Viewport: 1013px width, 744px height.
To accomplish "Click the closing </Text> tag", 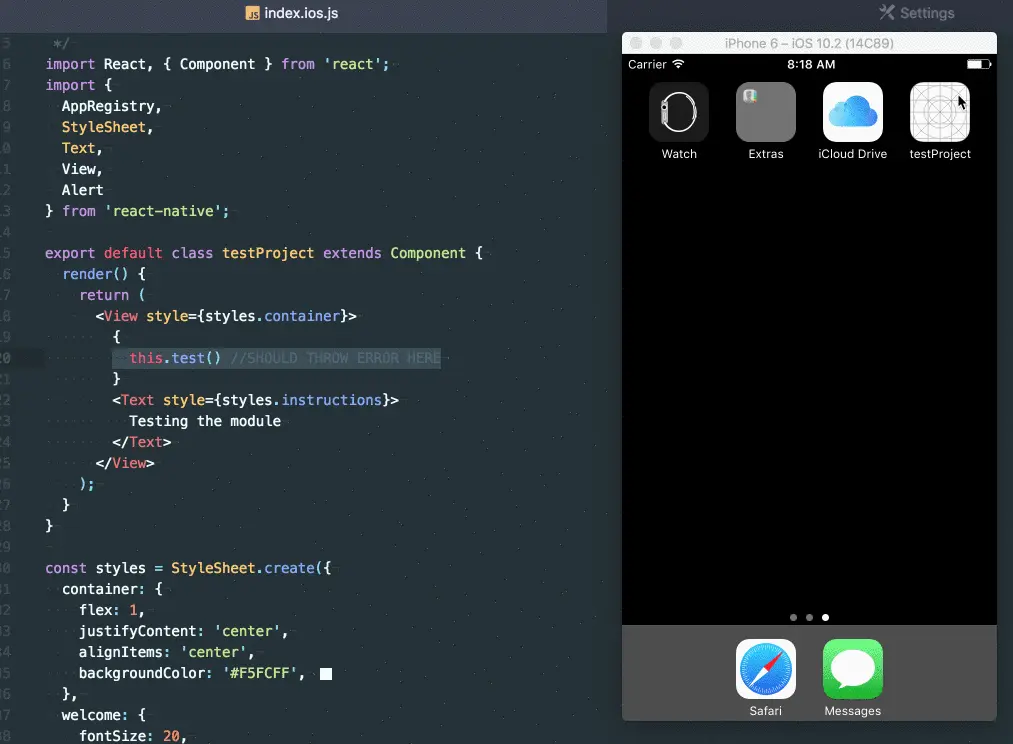I will (141, 442).
